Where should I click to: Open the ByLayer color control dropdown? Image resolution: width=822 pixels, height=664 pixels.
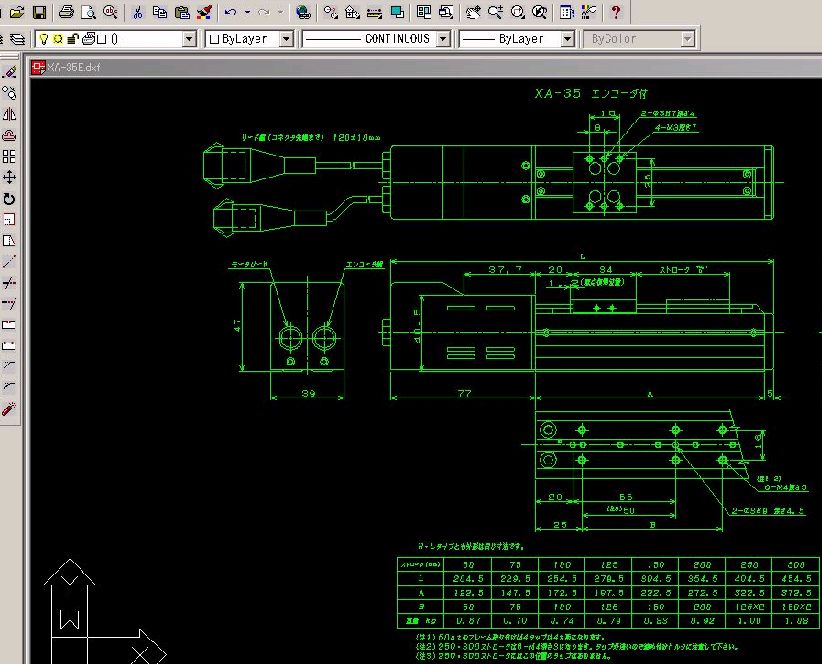(x=286, y=39)
